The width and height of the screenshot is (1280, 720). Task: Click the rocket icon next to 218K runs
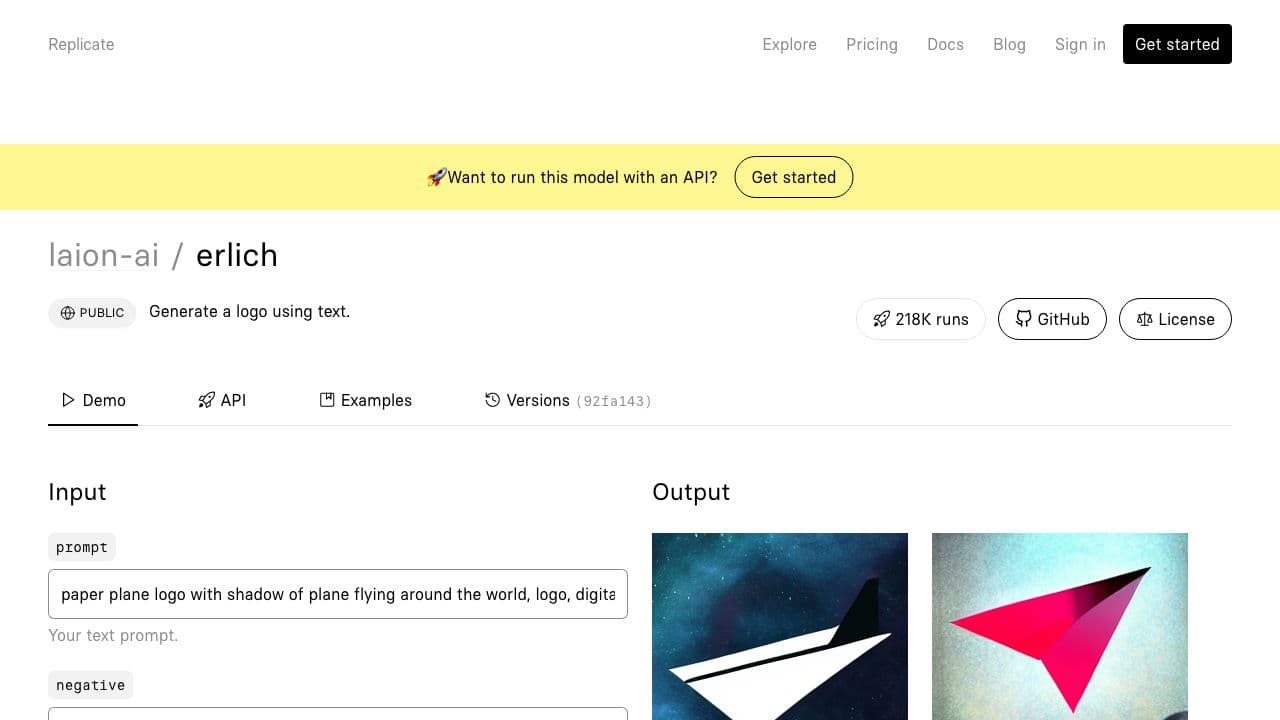tap(881, 319)
